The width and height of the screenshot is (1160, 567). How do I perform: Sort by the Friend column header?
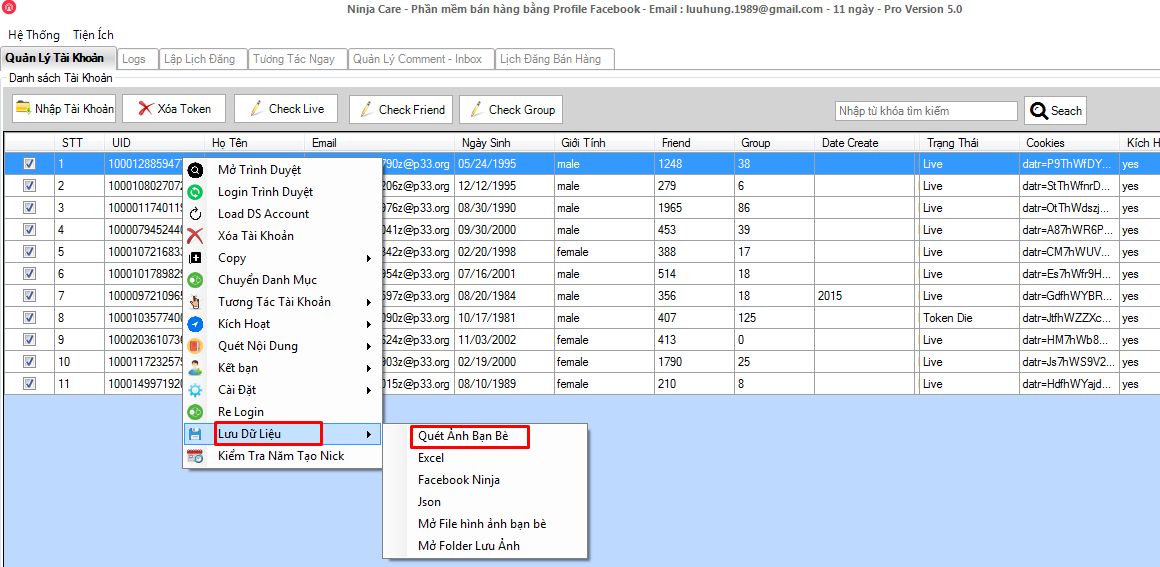click(694, 143)
